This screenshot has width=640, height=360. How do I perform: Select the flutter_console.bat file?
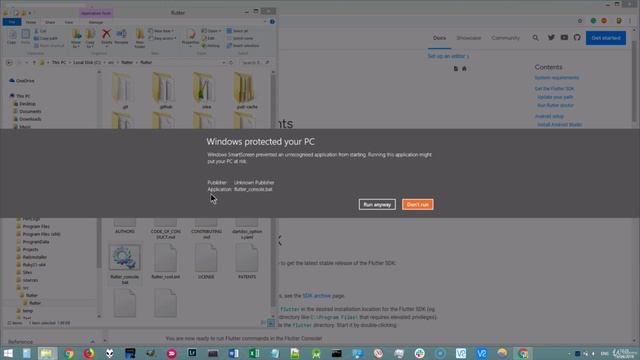[124, 264]
